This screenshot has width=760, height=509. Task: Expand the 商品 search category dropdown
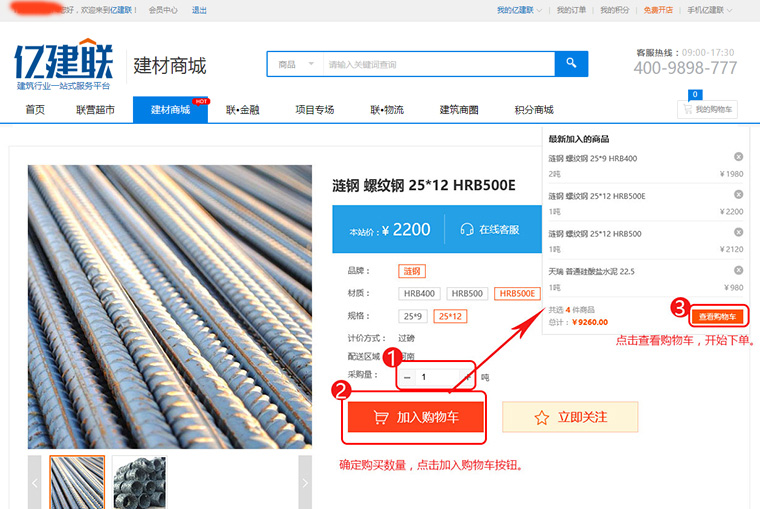(x=296, y=65)
